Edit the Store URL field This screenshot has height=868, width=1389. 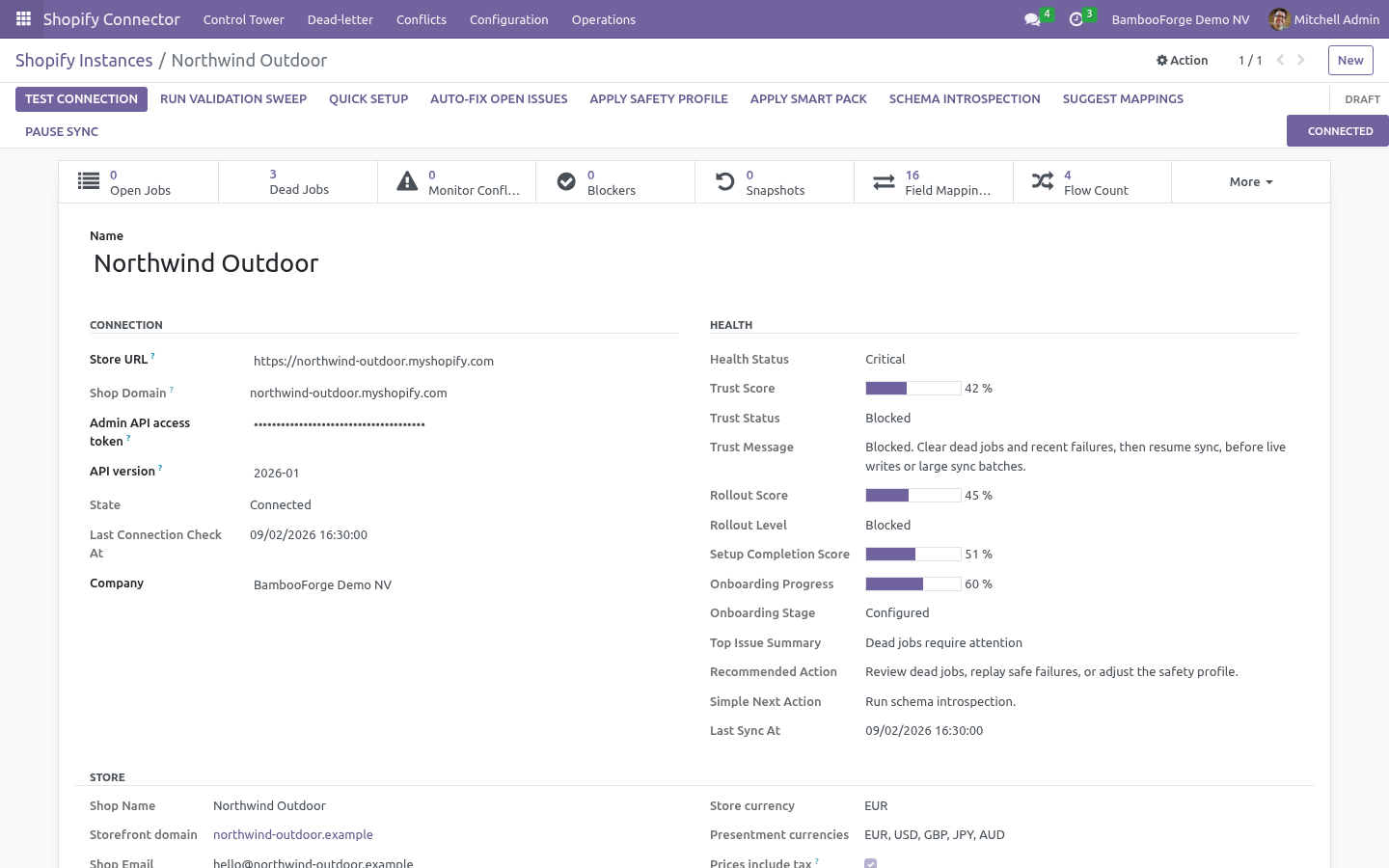[x=463, y=361]
